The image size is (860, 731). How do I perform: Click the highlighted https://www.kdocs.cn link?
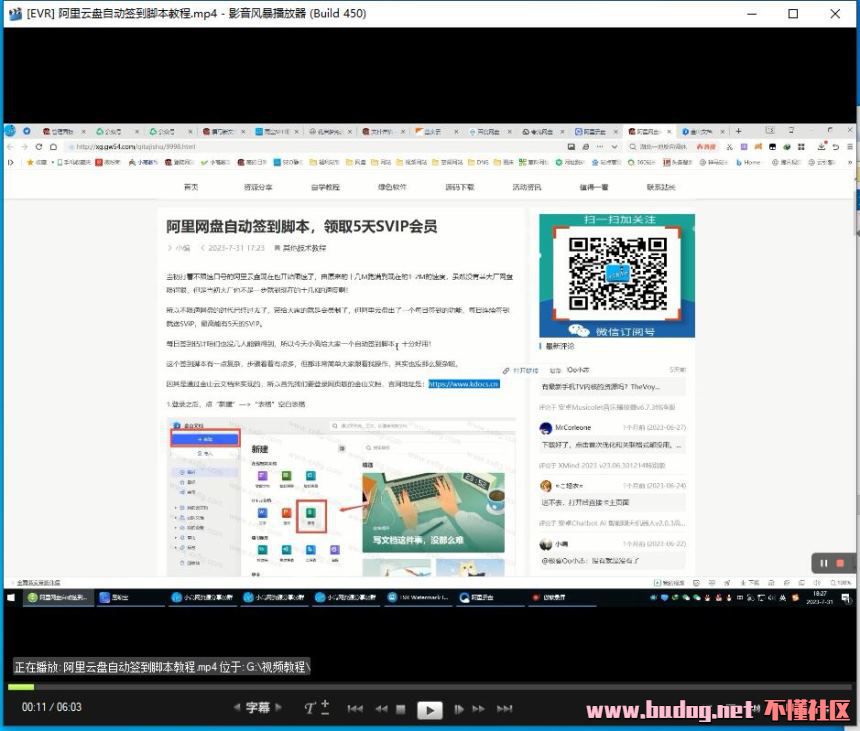coord(464,384)
